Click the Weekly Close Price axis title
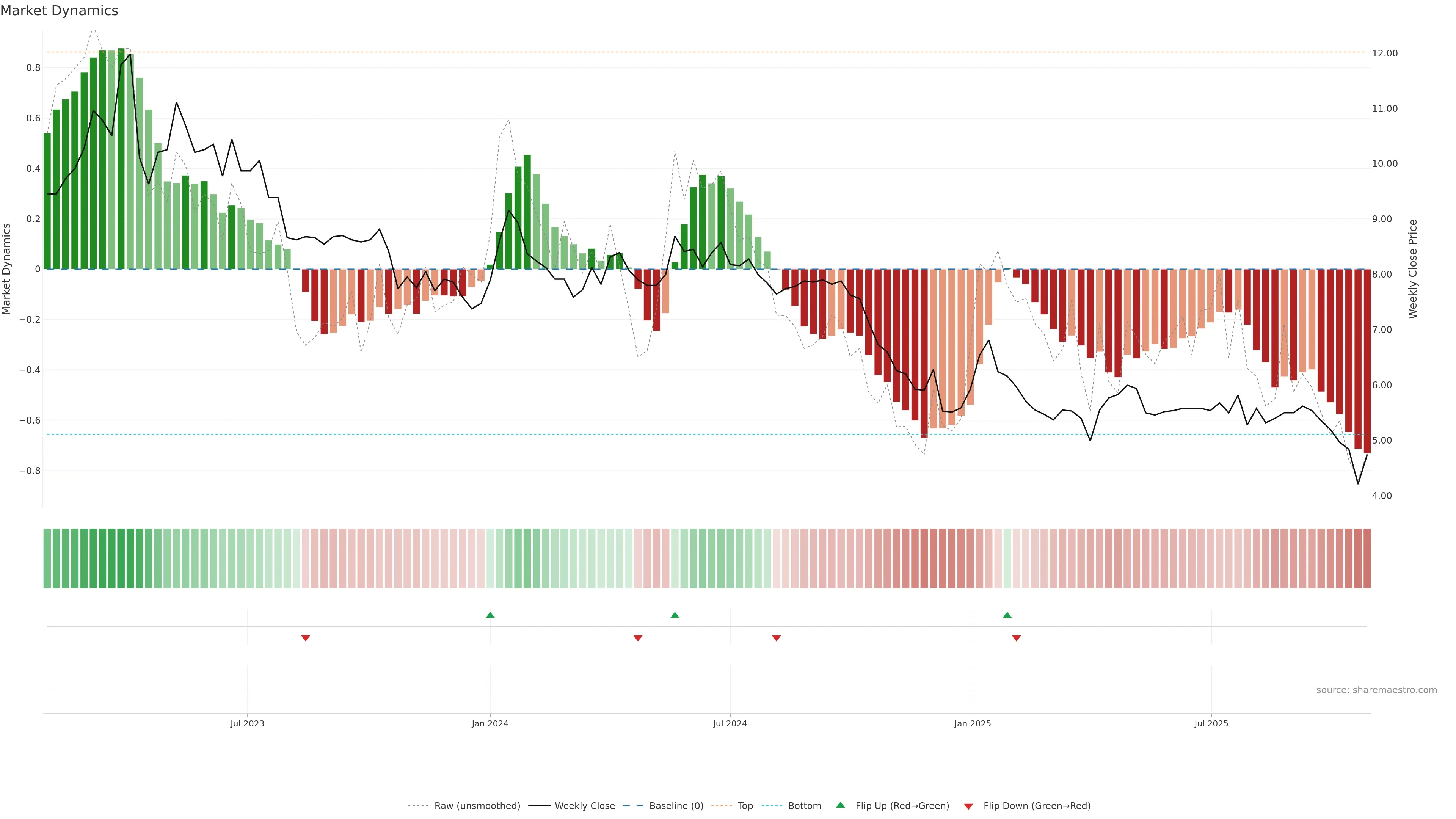 tap(1412, 269)
